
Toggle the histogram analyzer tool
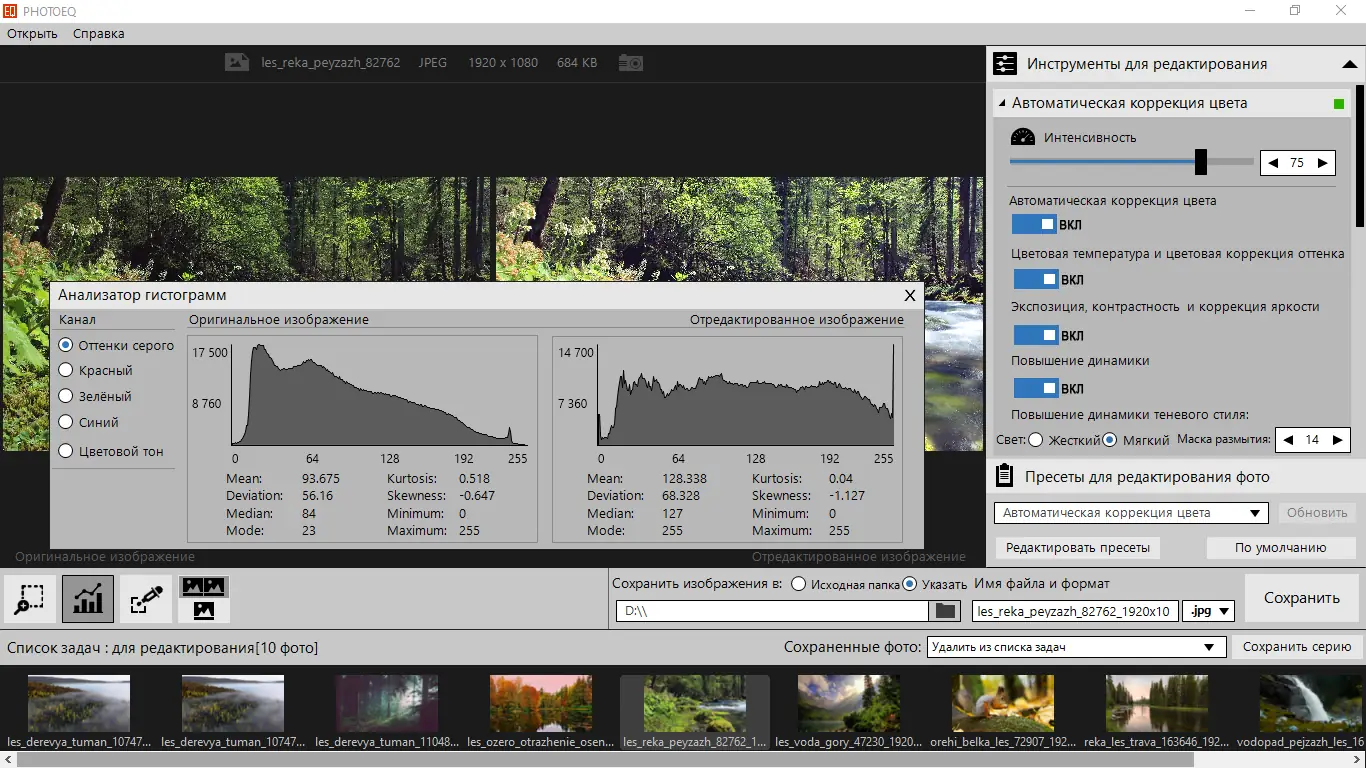coord(88,599)
